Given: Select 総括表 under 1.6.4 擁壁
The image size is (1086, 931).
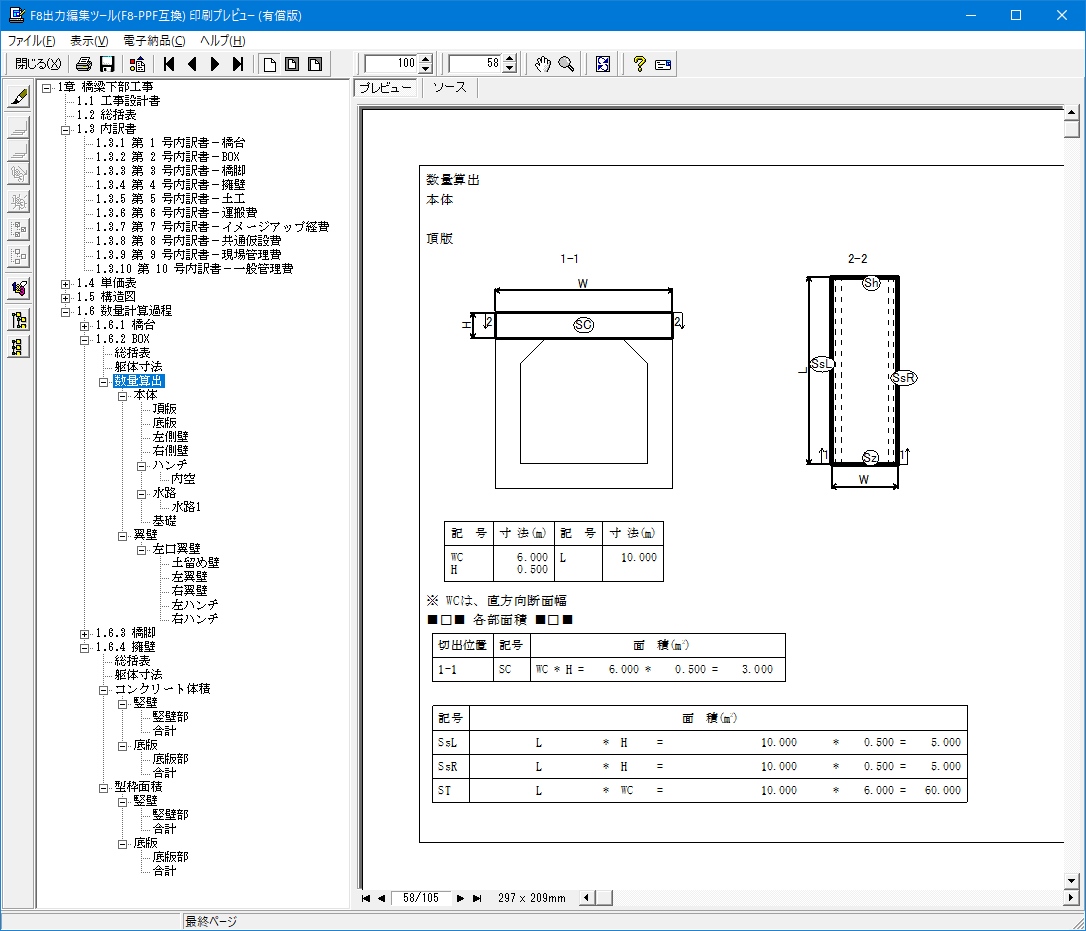Looking at the screenshot, I should coord(132,661).
